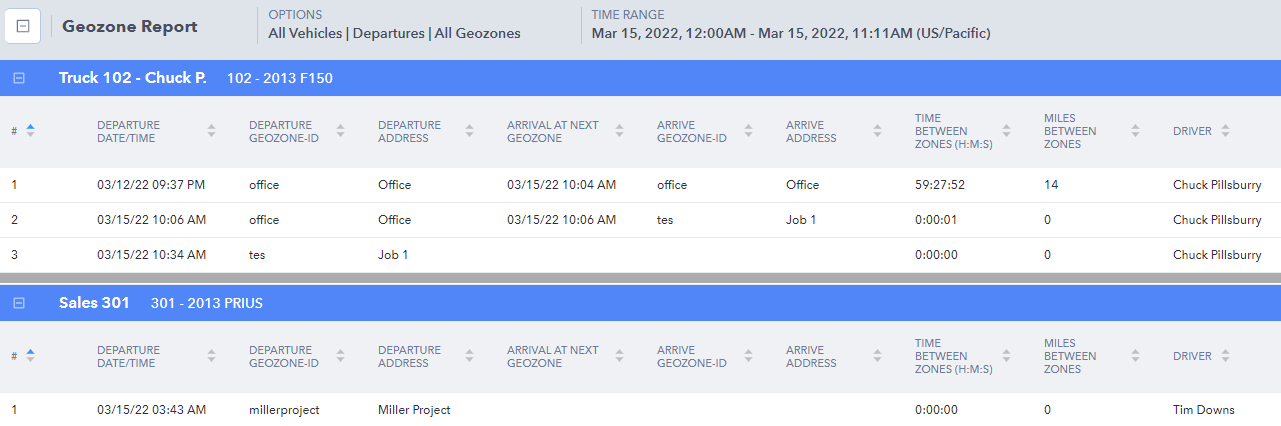The width and height of the screenshot is (1281, 426).
Task: Sort Truck 102 table by Miles Between Zones
Action: click(1135, 131)
